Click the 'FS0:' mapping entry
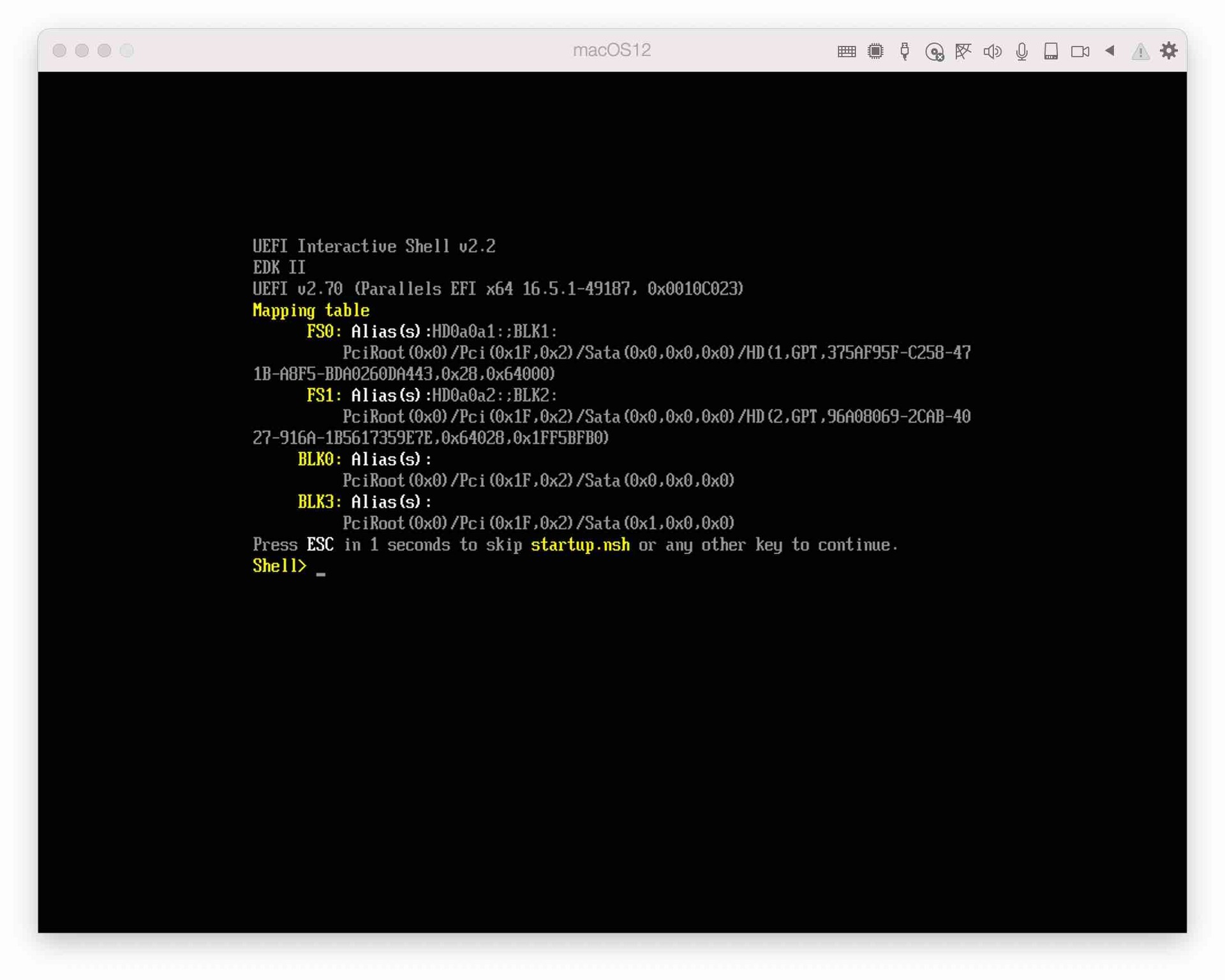This screenshot has height=980, width=1225. click(324, 331)
